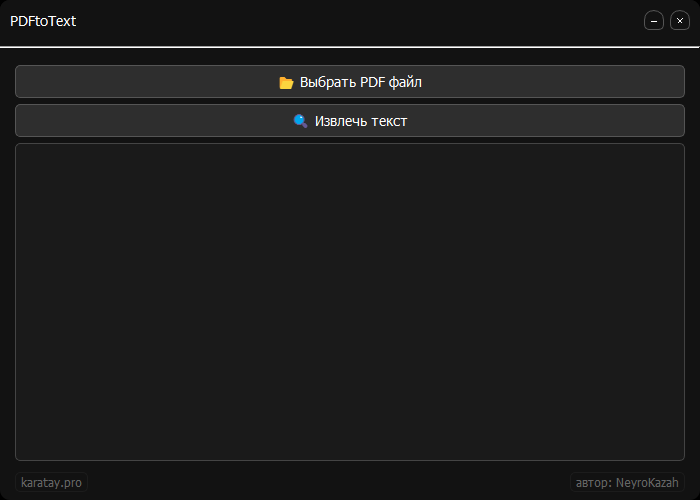Focus the empty extracted text area
Viewport: 700px width, 500px height.
[x=350, y=302]
